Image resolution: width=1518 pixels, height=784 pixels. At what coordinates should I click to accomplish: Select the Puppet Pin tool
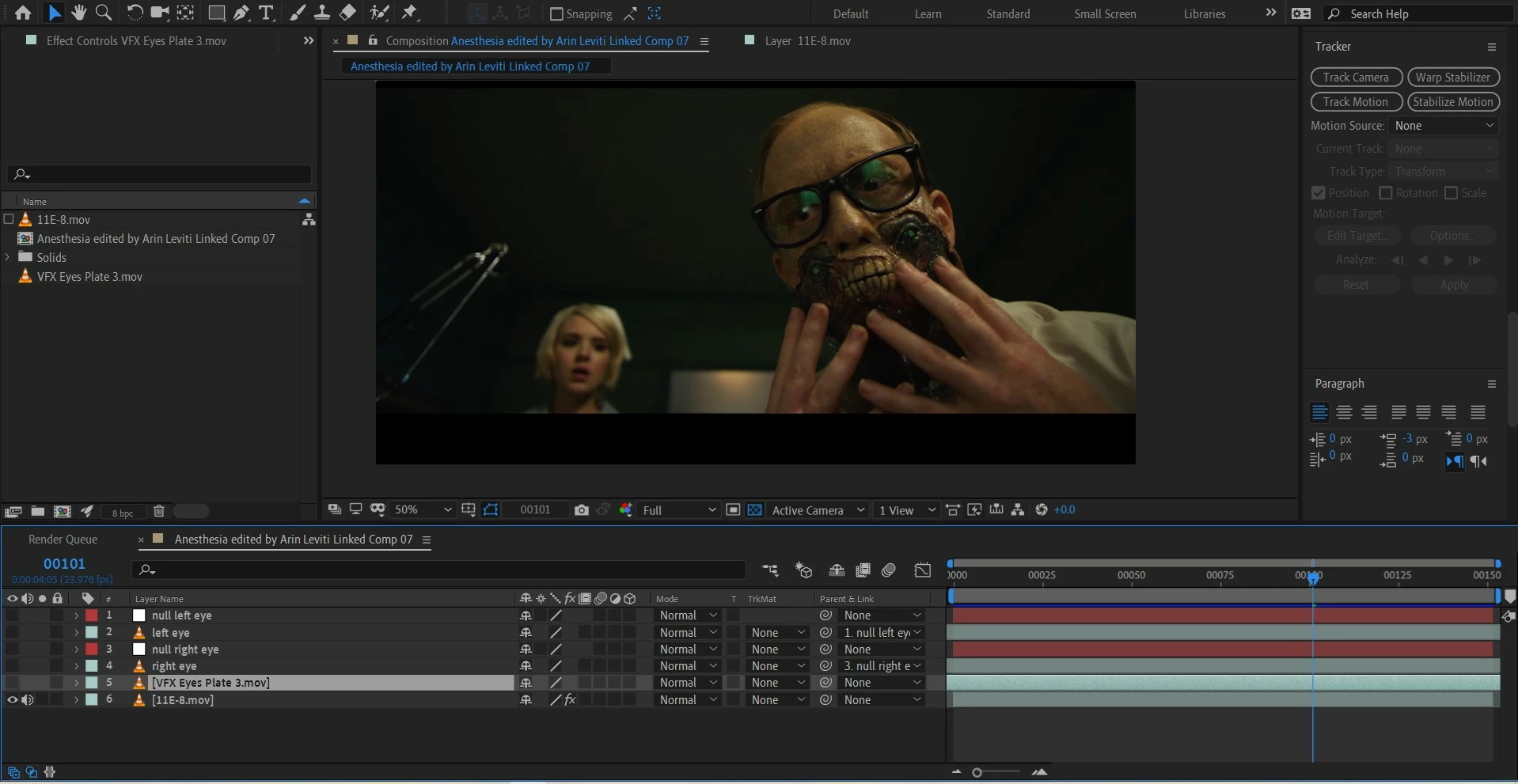(x=409, y=13)
